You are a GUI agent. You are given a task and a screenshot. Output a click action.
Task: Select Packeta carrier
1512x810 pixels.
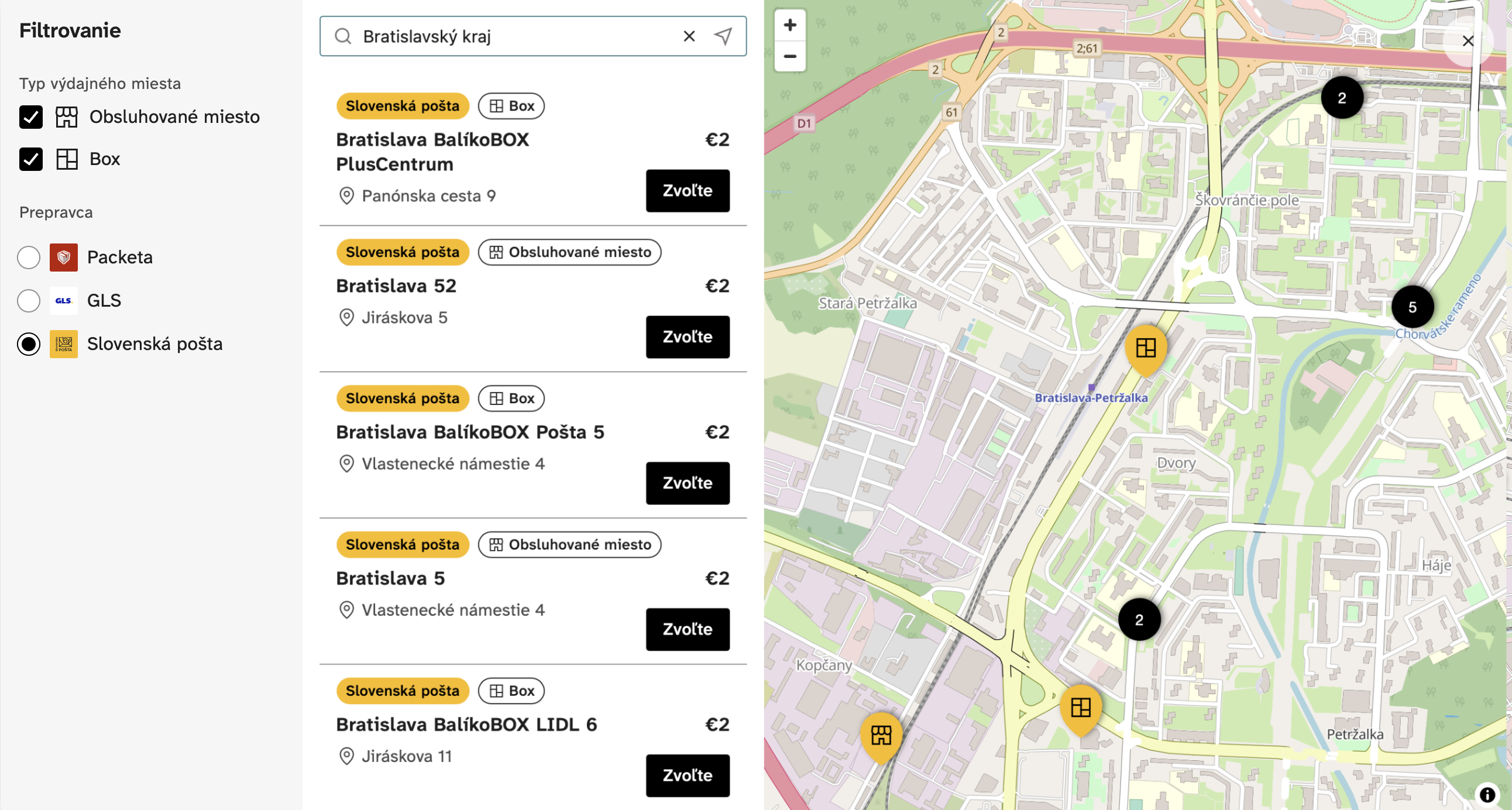pyautogui.click(x=29, y=258)
